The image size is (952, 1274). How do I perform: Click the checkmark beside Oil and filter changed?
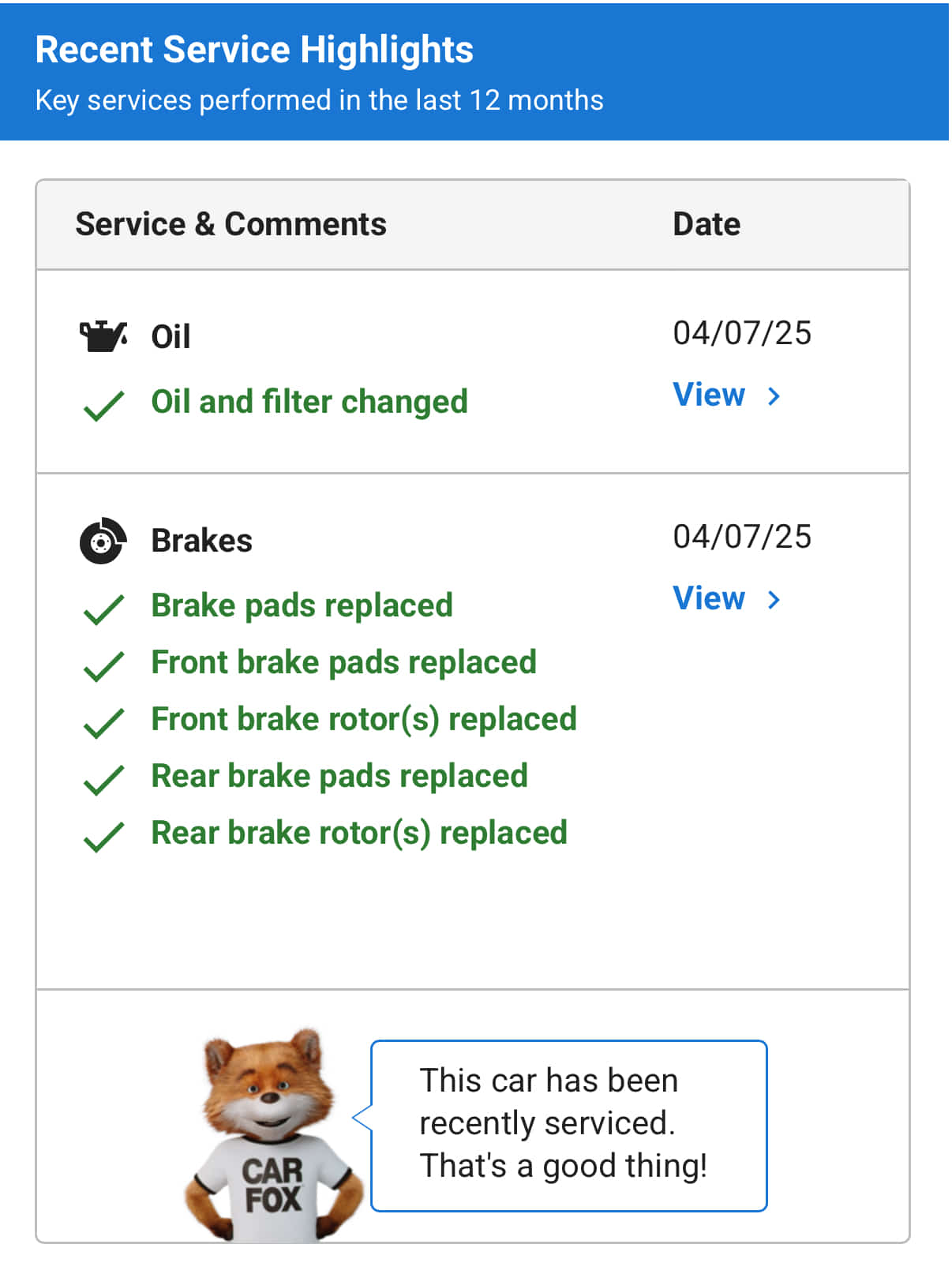pyautogui.click(x=103, y=406)
